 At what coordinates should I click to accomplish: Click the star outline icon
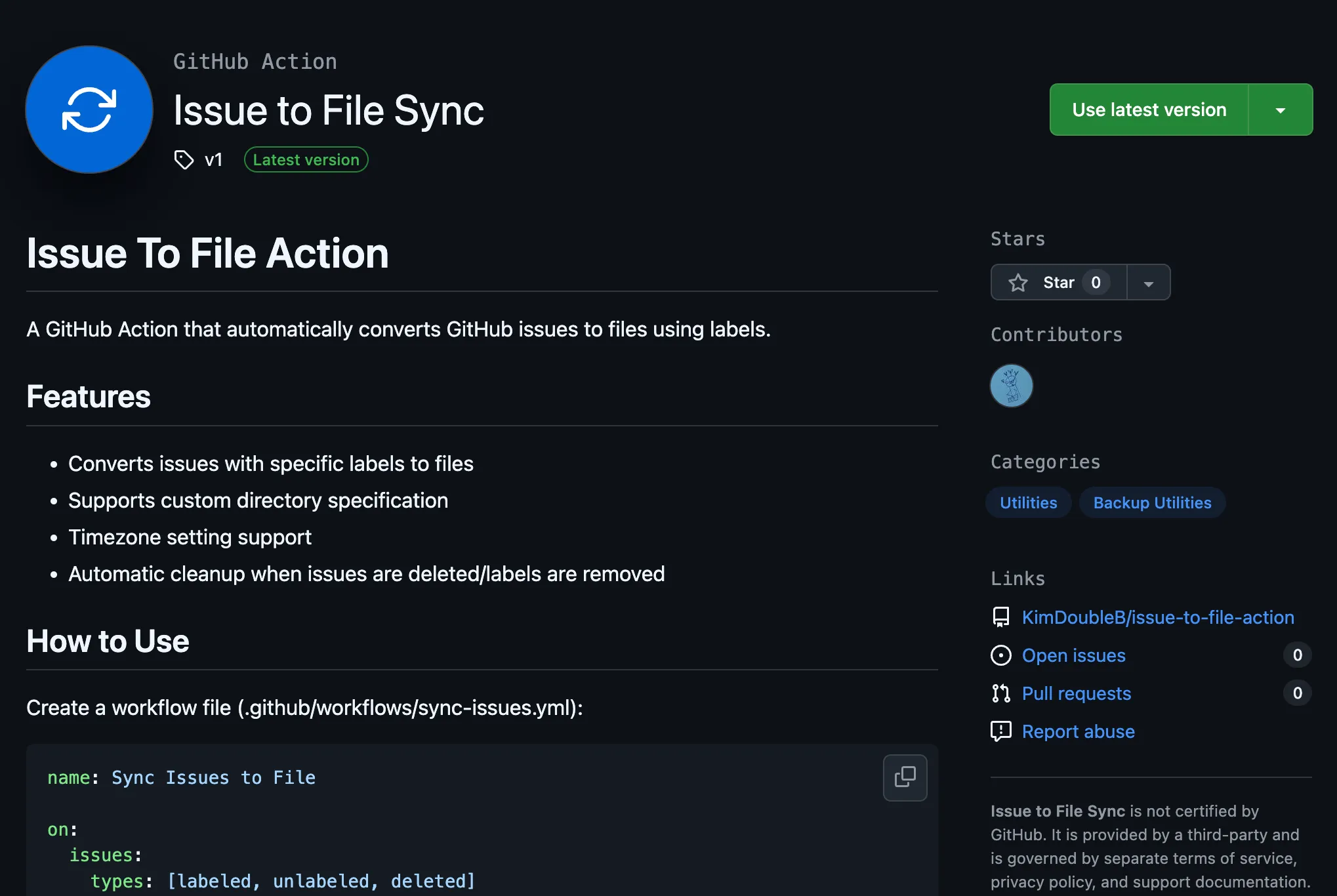pyautogui.click(x=1018, y=283)
